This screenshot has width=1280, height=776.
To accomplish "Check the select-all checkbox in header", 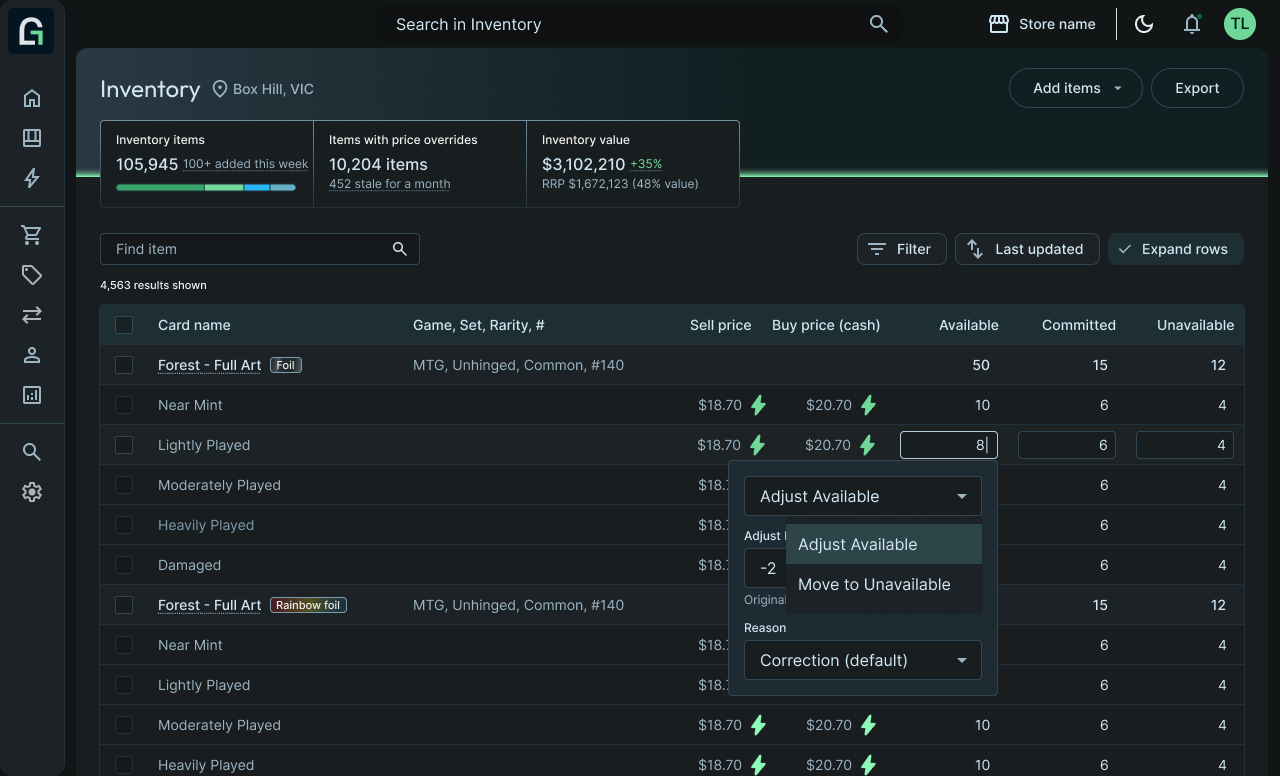I will [124, 325].
